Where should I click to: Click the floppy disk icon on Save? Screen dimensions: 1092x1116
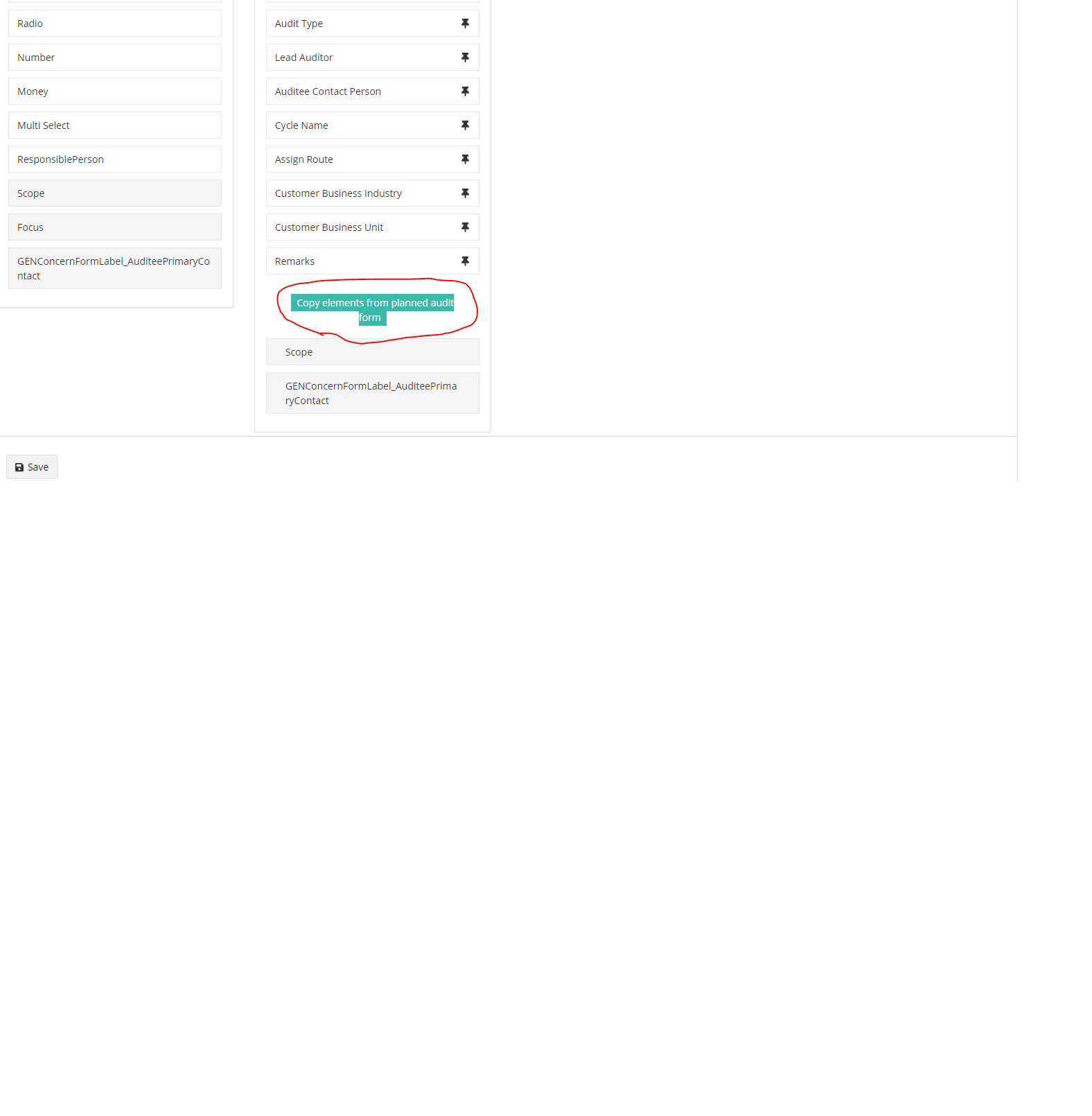coord(19,467)
